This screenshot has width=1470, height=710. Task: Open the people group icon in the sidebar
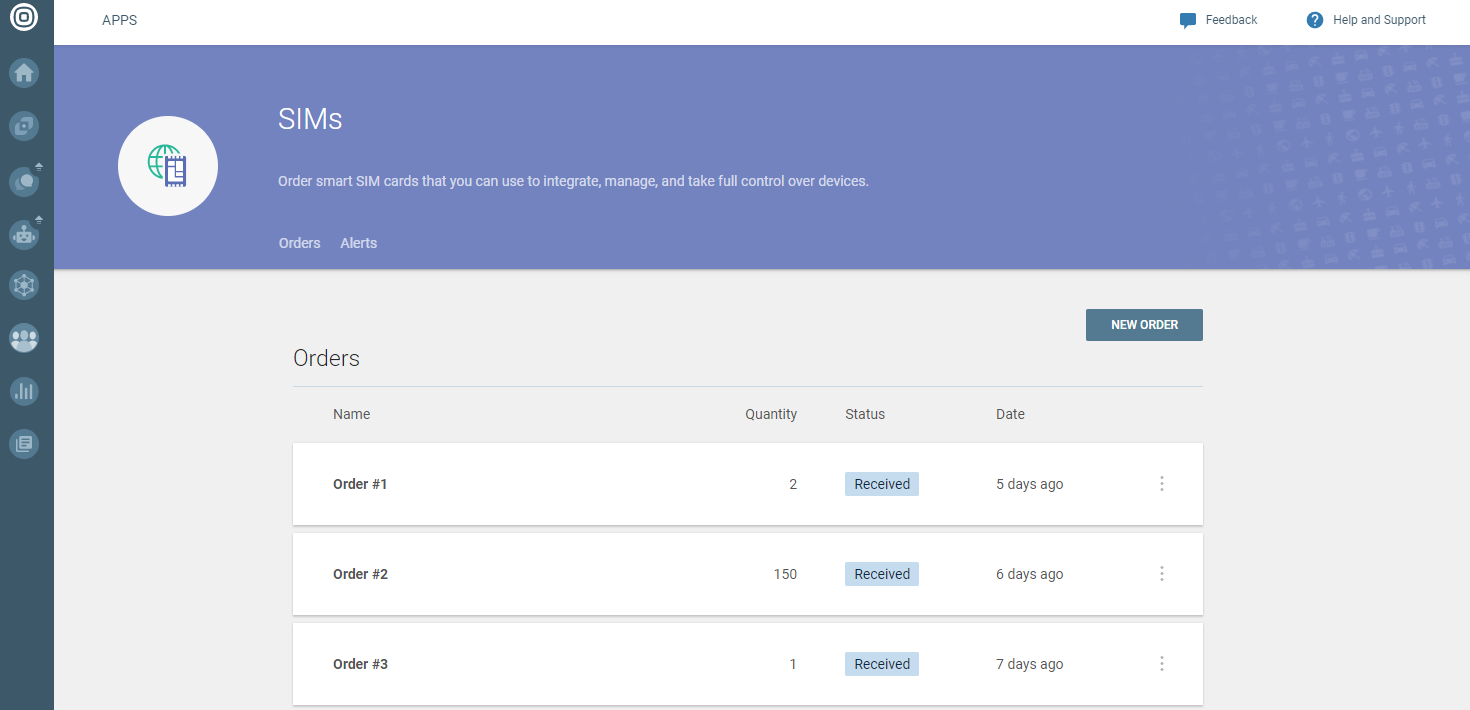tap(24, 338)
